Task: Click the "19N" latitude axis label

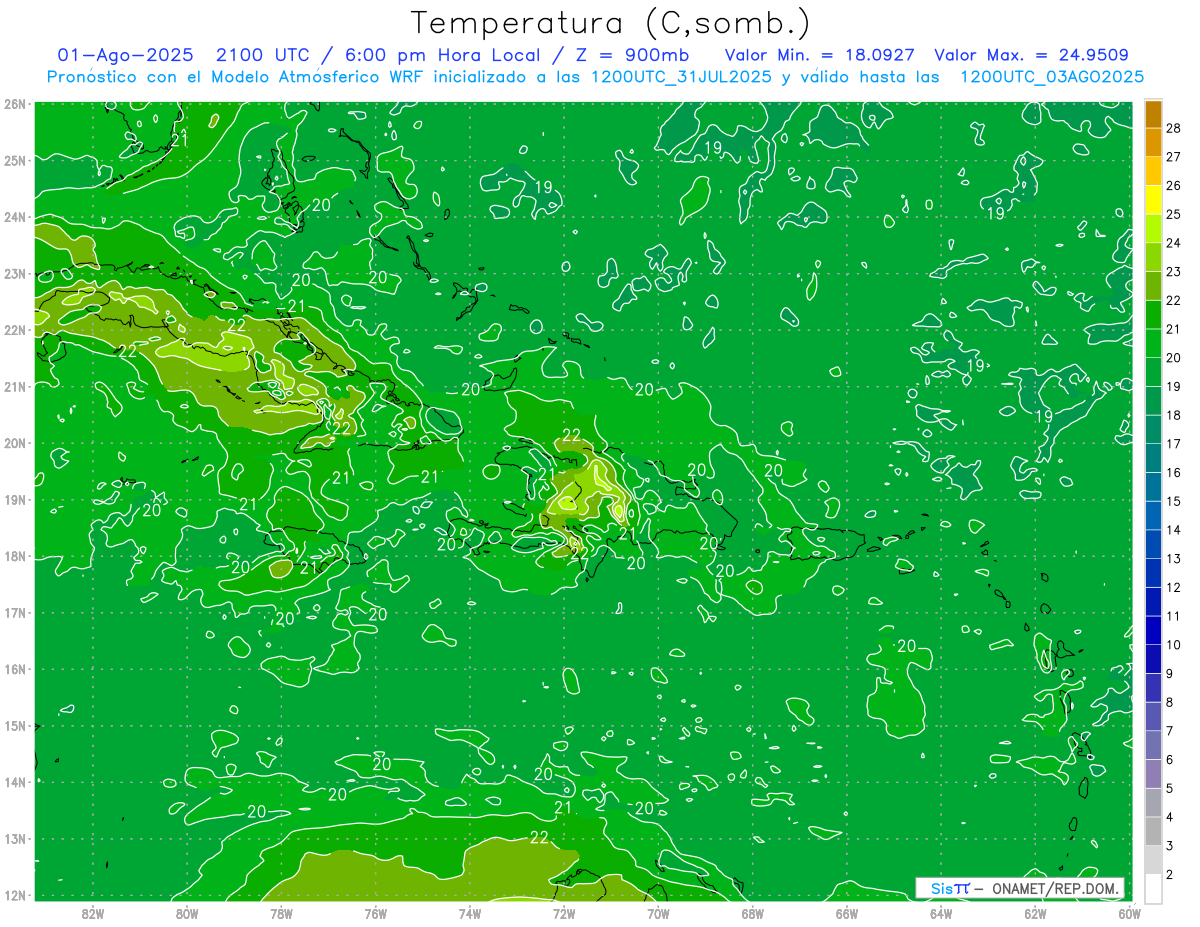Action: pyautogui.click(x=15, y=500)
